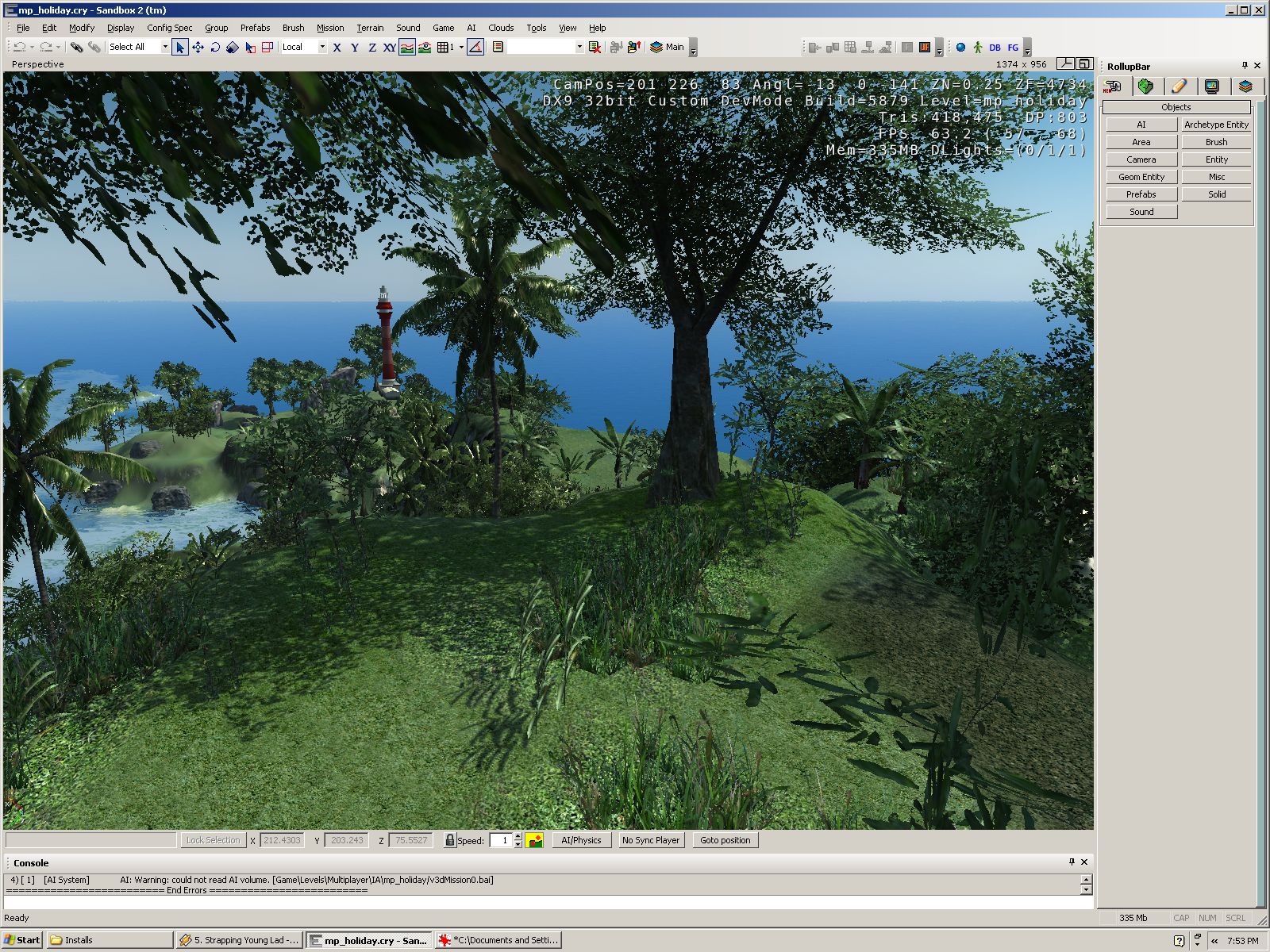Switch to Installs taskbar window
Image resolution: width=1270 pixels, height=952 pixels.
[110, 940]
